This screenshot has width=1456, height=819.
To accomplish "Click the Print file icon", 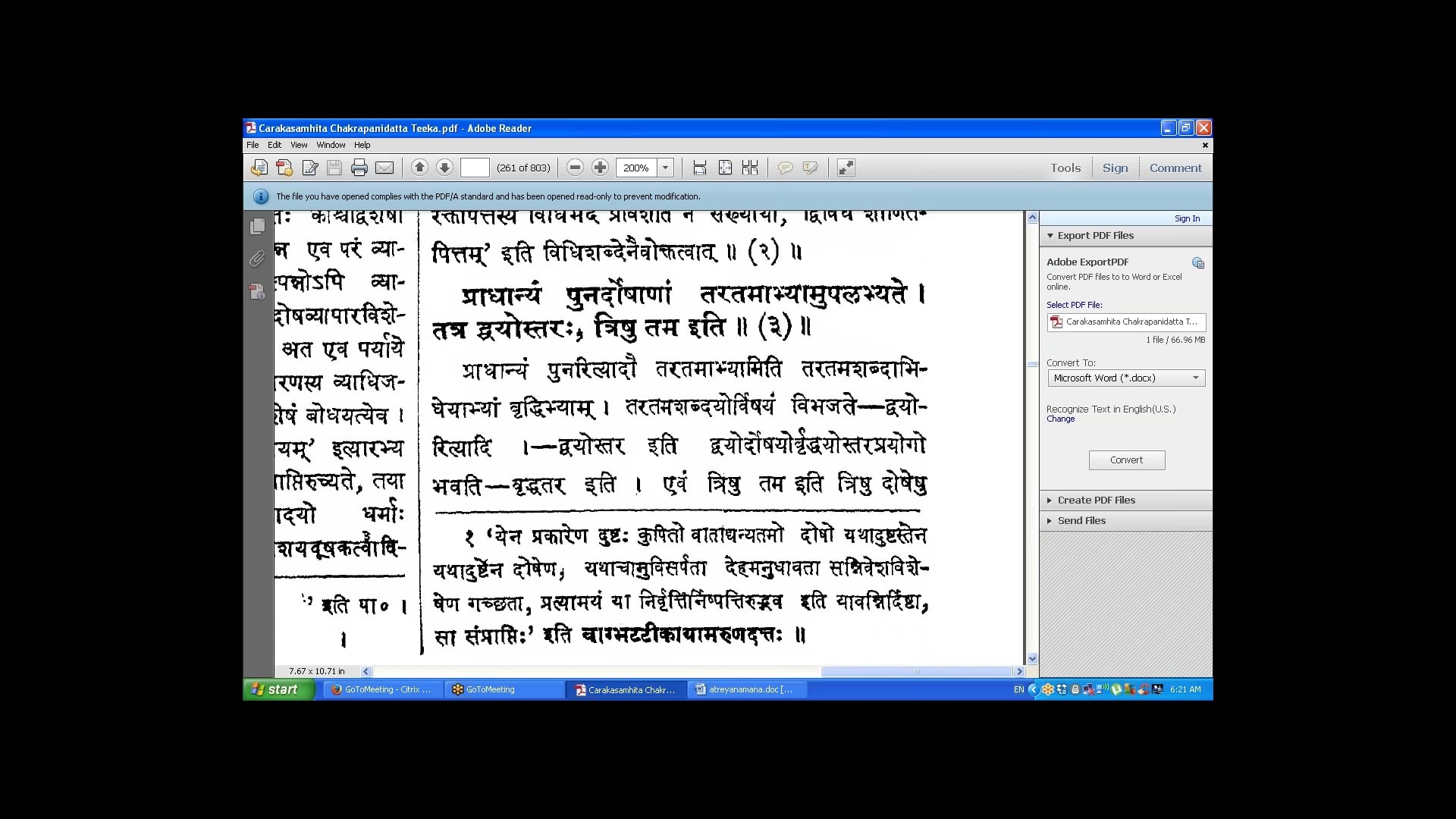I will [359, 168].
